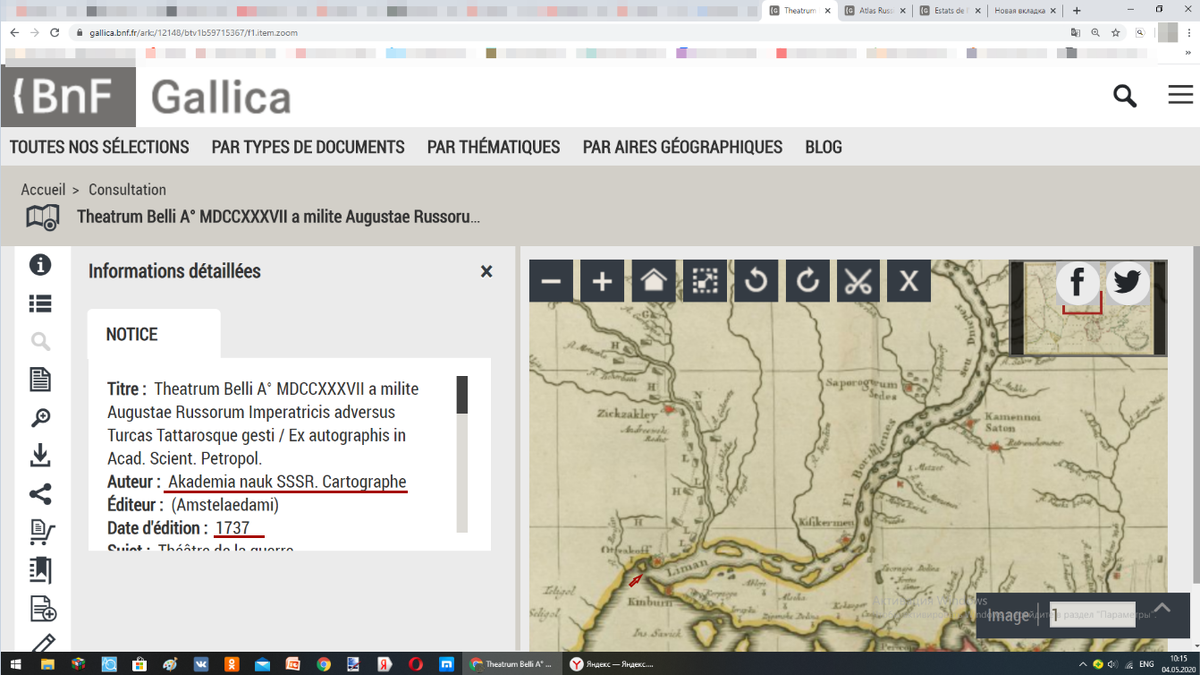1200x675 pixels.
Task: Click the edition date 1737
Action: [x=232, y=528]
